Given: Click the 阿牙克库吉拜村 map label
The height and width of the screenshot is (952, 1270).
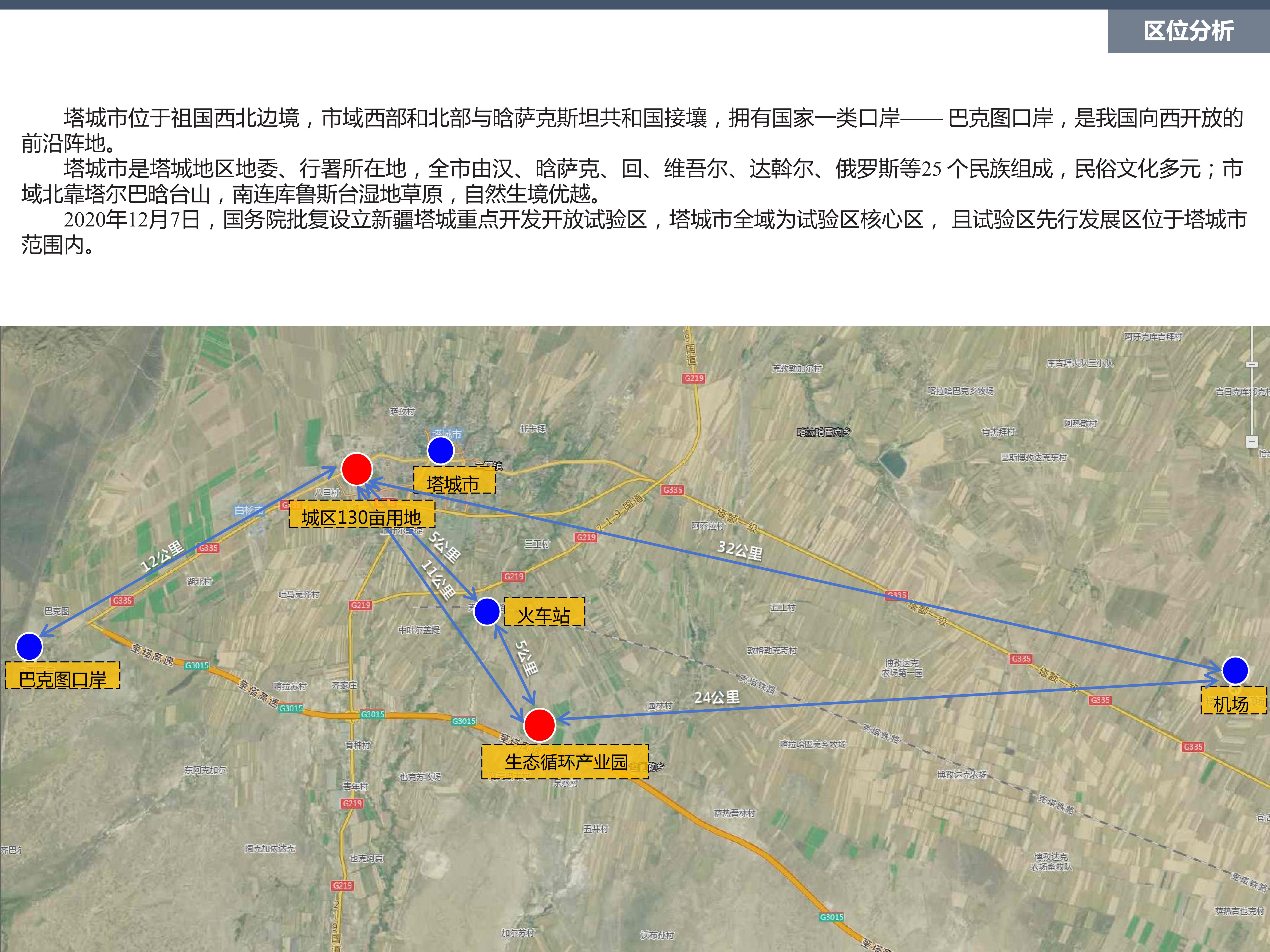Looking at the screenshot, I should [1153, 337].
